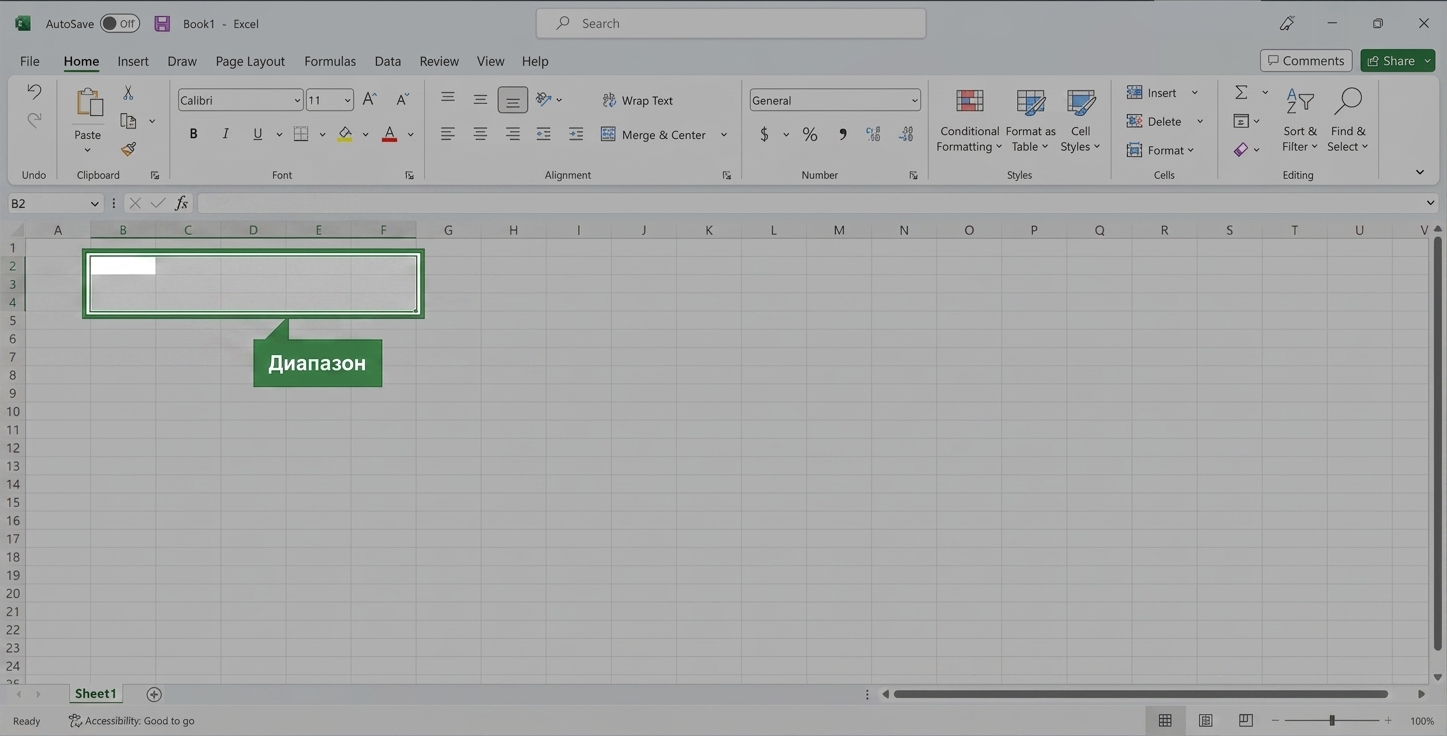This screenshot has height=736, width=1447.
Task: Click Merge & Center button
Action: coord(653,134)
